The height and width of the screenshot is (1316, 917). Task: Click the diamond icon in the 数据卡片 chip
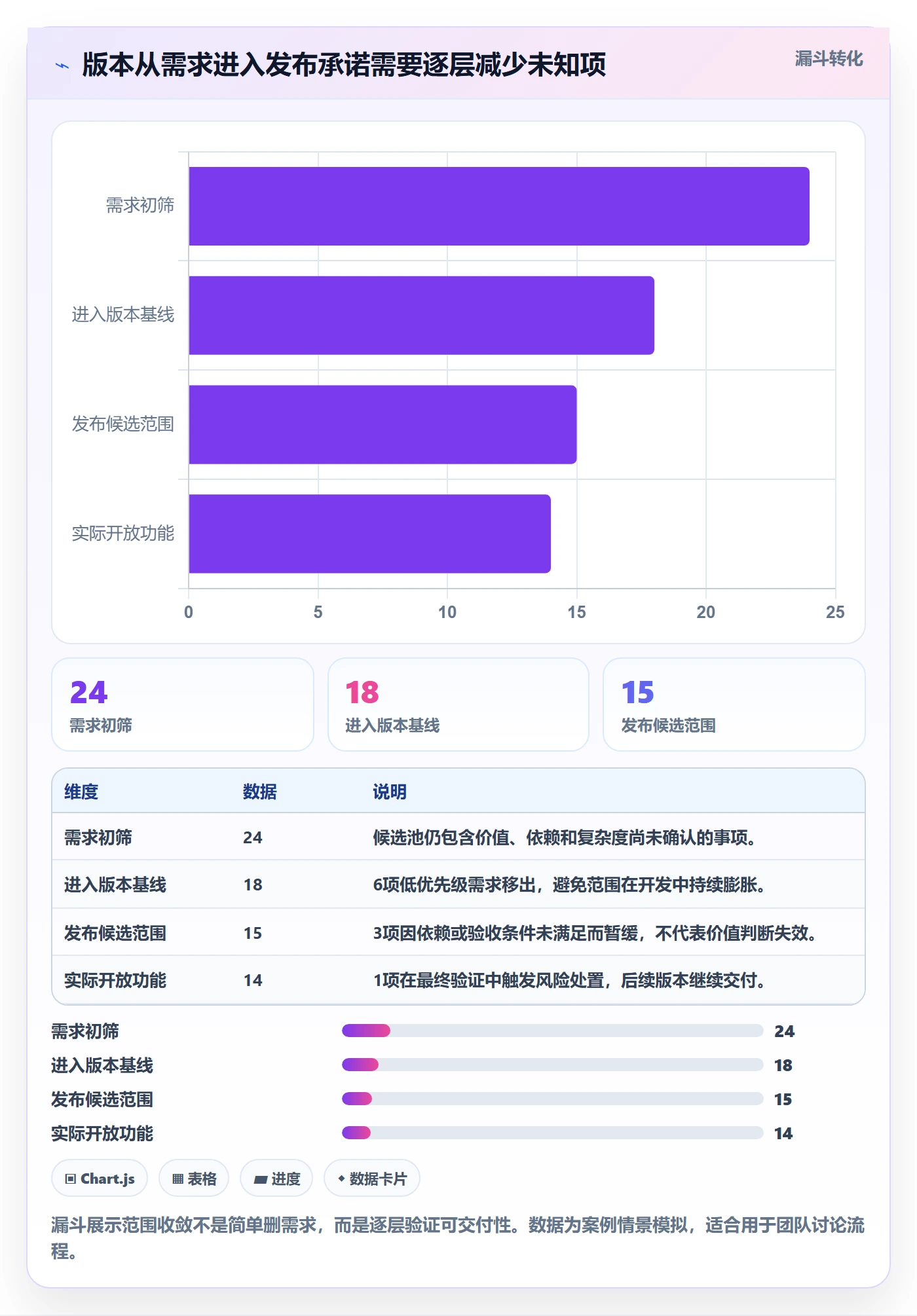pos(341,1179)
